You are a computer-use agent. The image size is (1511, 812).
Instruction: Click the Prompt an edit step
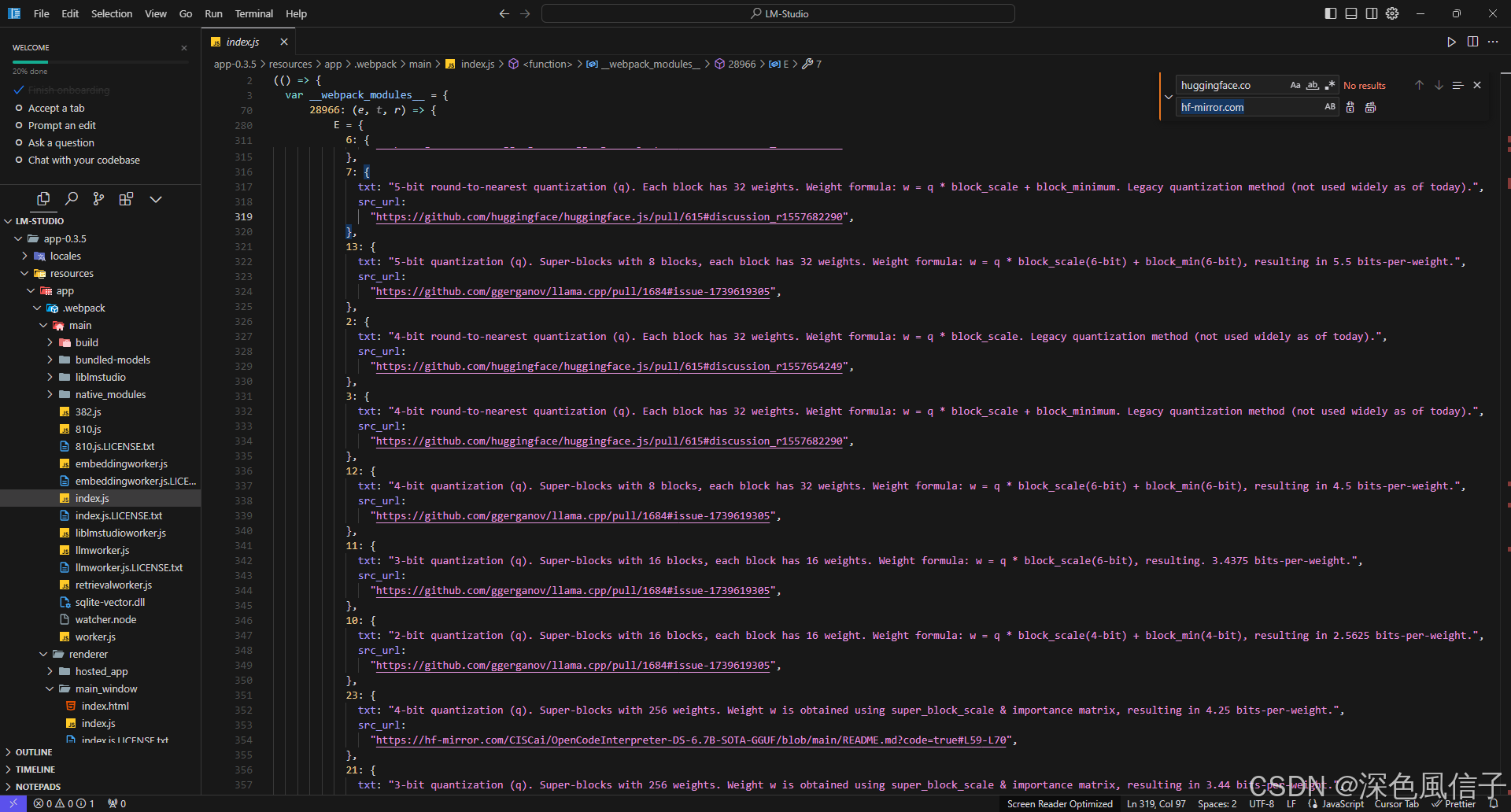coord(61,126)
